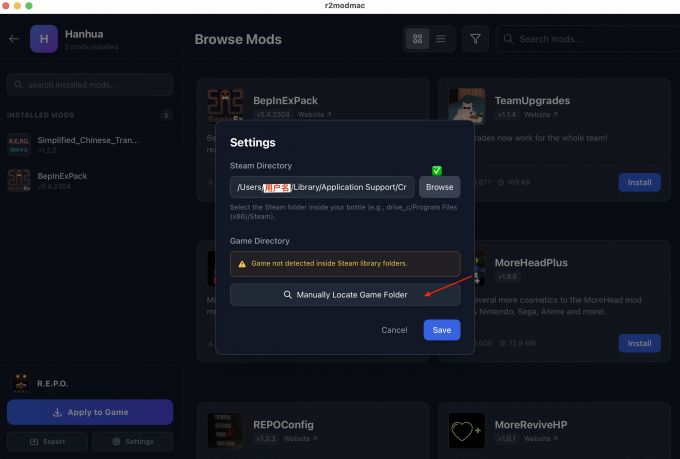The image size is (680, 459).
Task: Open the TeamUpgrades Website link
Action: coord(540,115)
